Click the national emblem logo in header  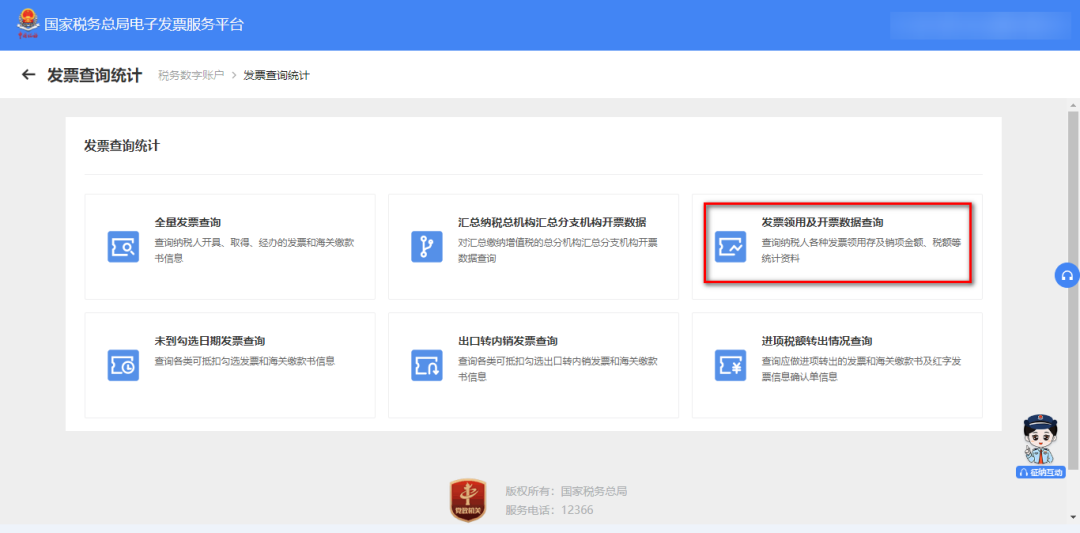(28, 23)
